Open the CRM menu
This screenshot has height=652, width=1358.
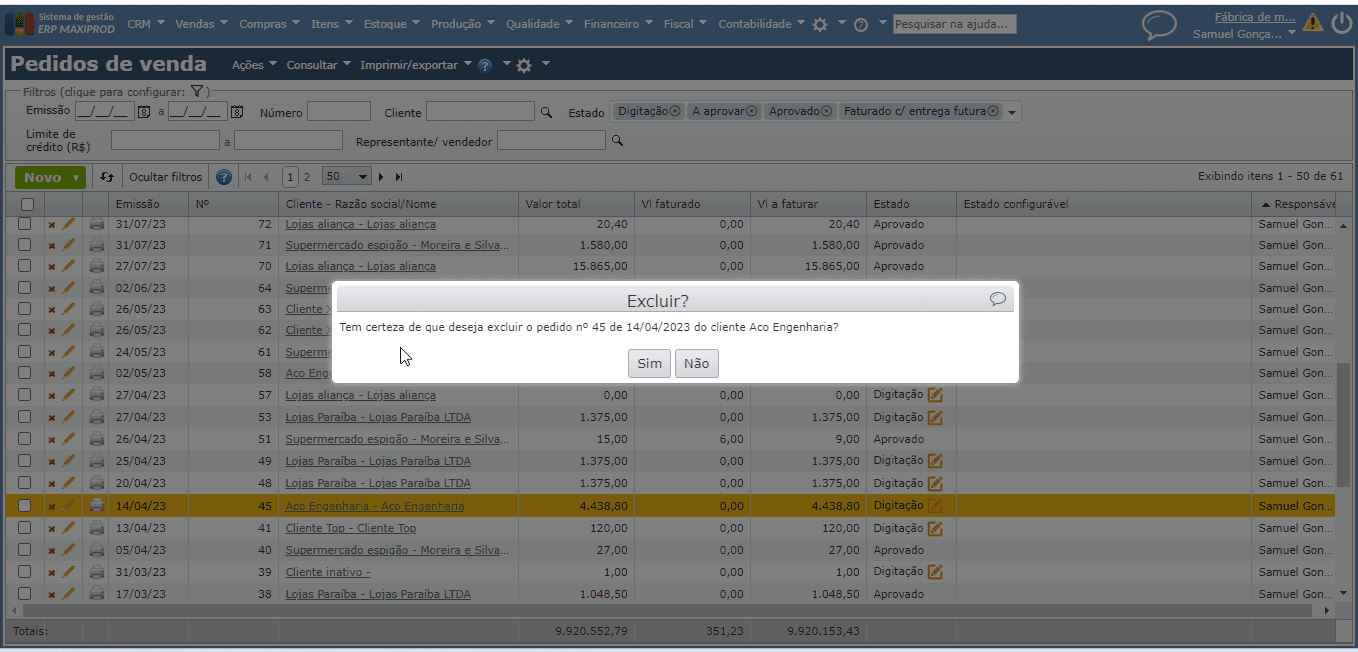tap(145, 24)
